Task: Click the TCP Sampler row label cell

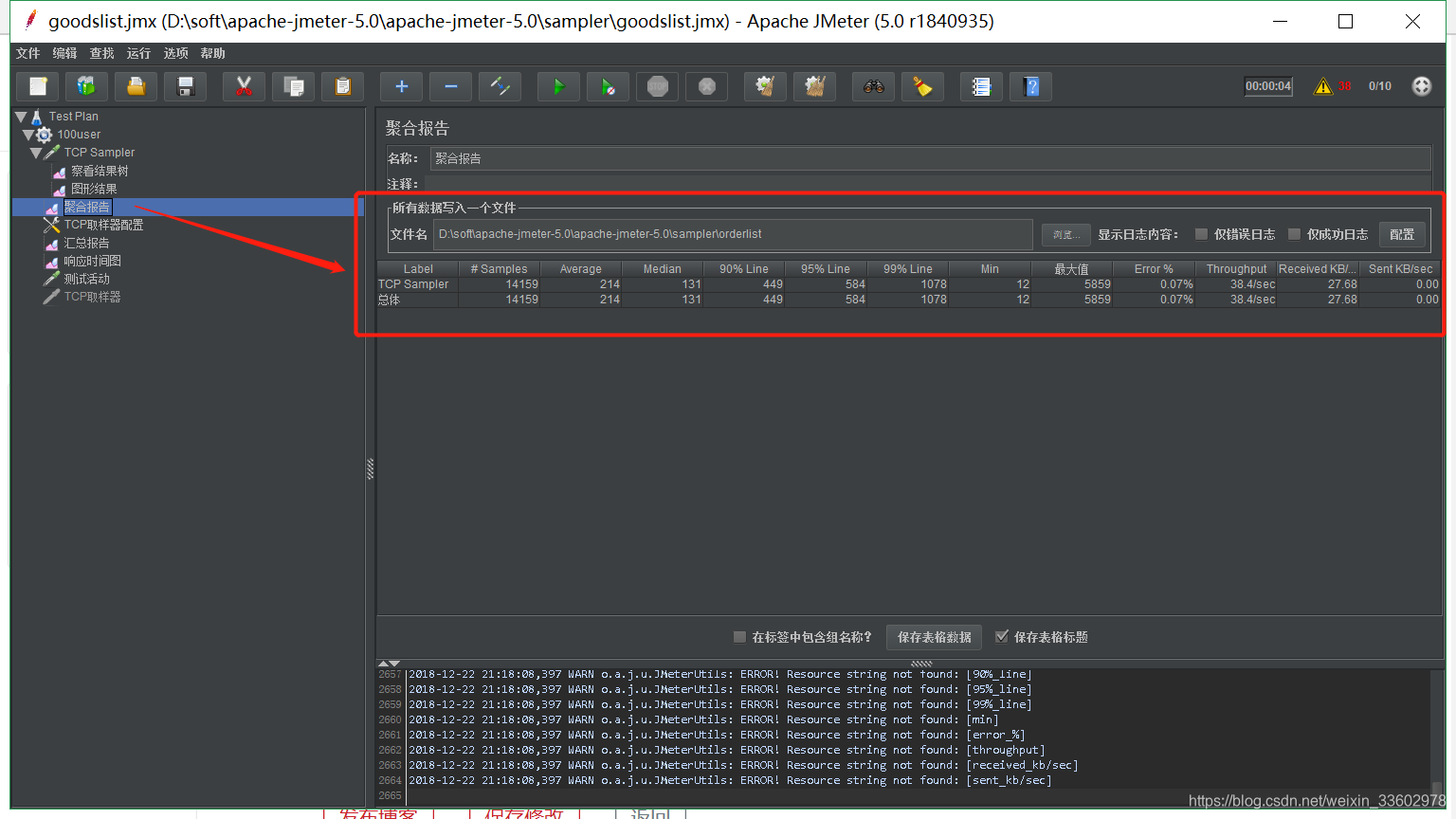Action: [417, 284]
